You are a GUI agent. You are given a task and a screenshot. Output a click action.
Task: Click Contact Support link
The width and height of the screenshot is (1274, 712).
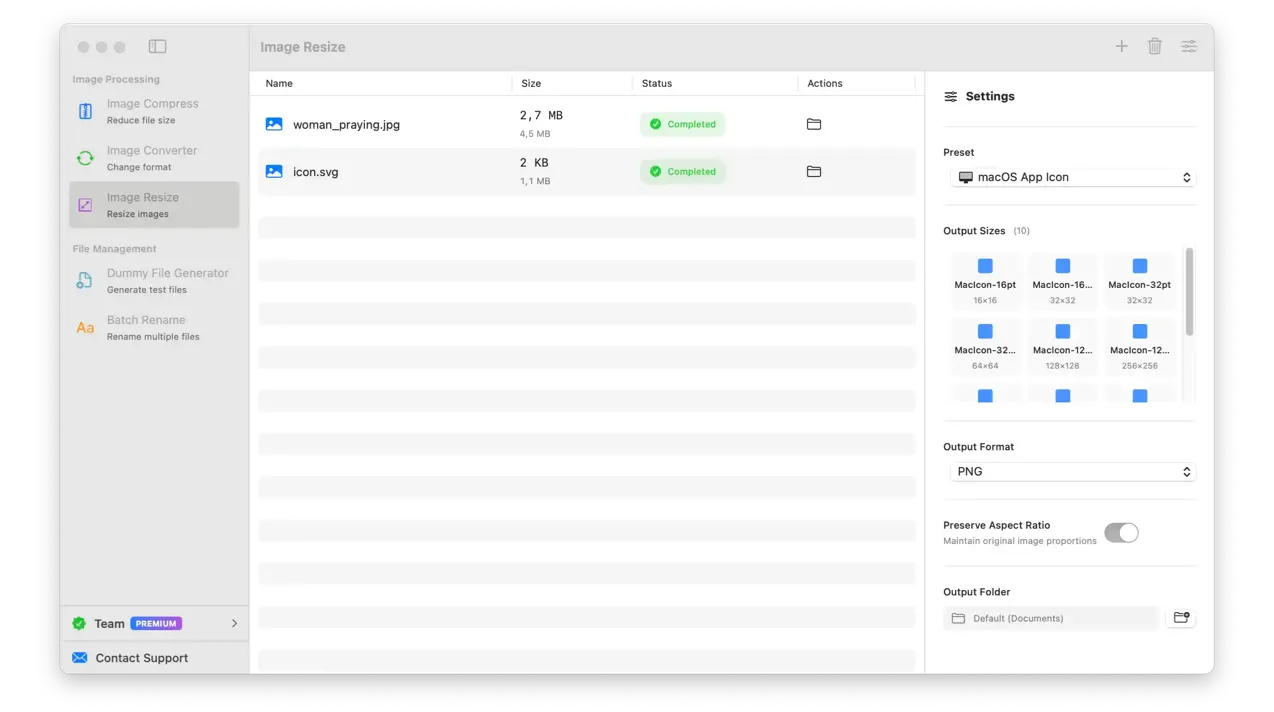pyautogui.click(x=141, y=658)
